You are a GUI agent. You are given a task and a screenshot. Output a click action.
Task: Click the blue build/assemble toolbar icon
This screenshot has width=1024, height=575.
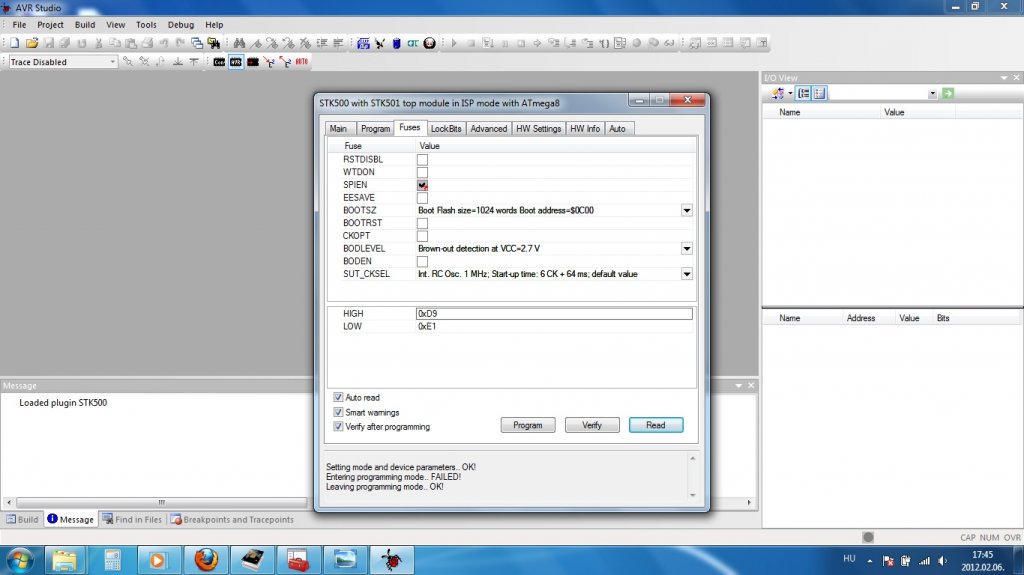[x=363, y=43]
